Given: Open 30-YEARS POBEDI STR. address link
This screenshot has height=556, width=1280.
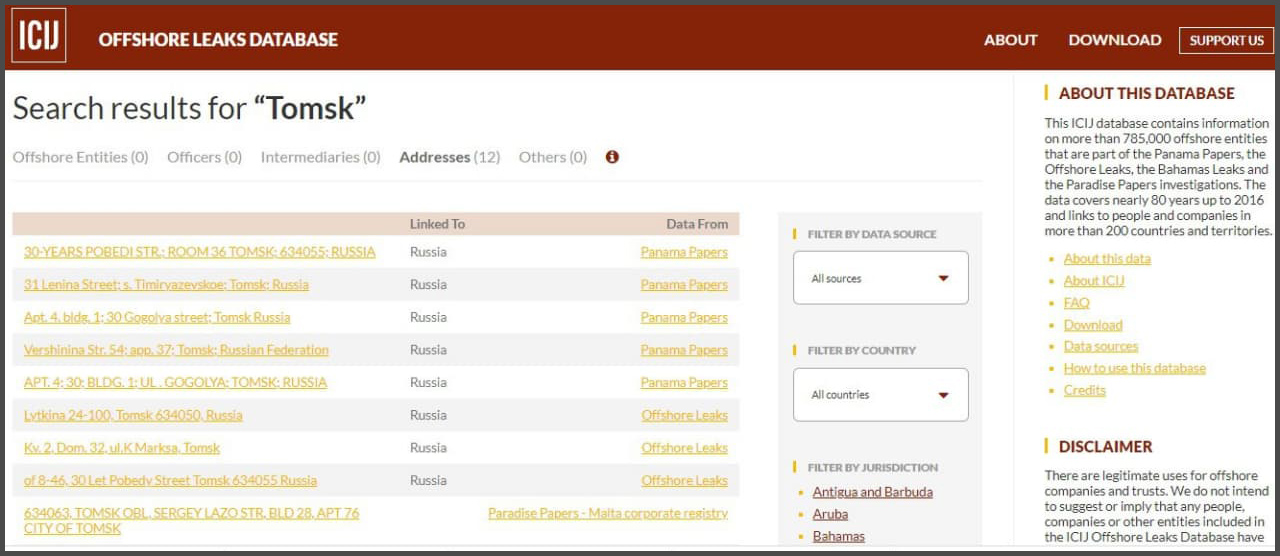Looking at the screenshot, I should pyautogui.click(x=199, y=252).
